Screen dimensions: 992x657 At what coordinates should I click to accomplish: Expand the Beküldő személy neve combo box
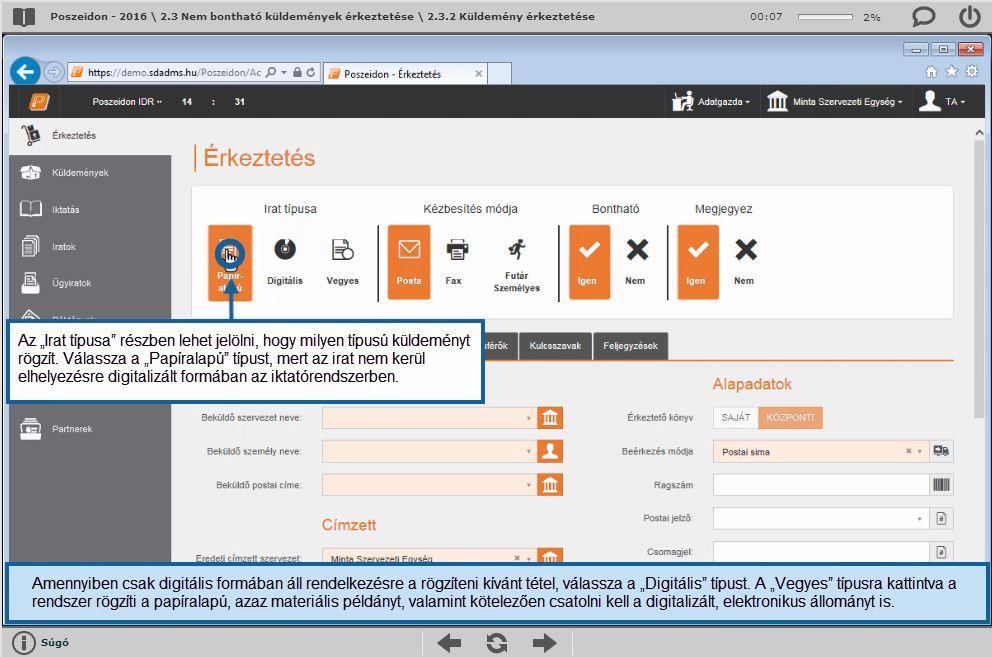coord(529,451)
